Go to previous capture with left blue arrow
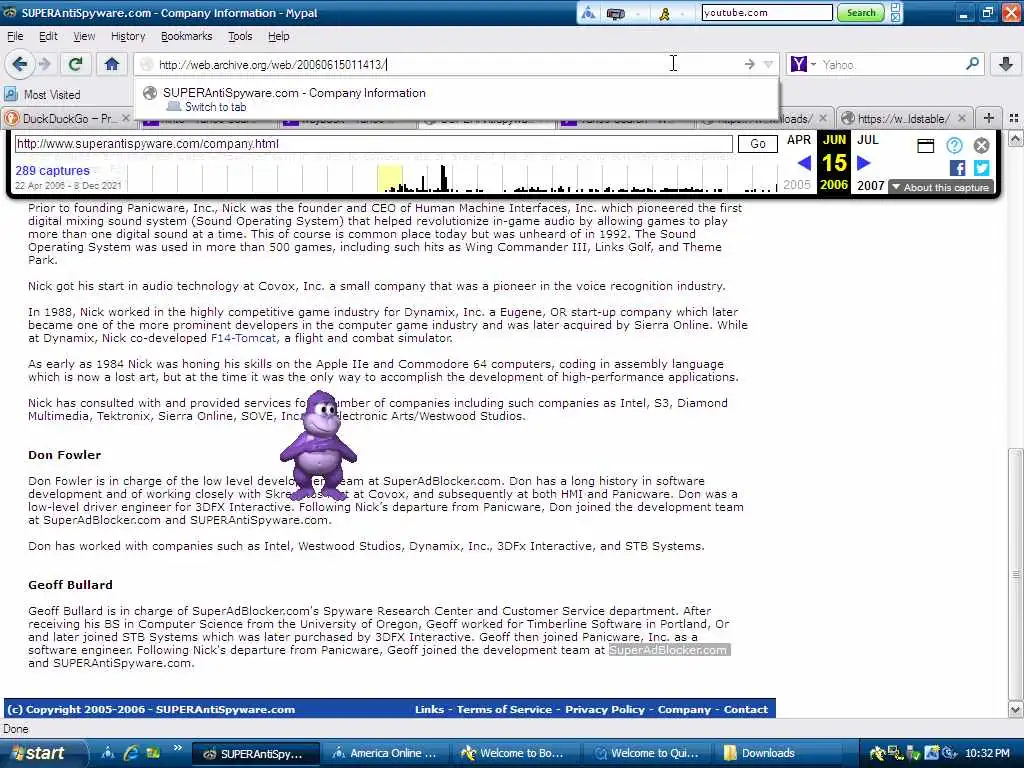This screenshot has width=1024, height=768. click(805, 163)
